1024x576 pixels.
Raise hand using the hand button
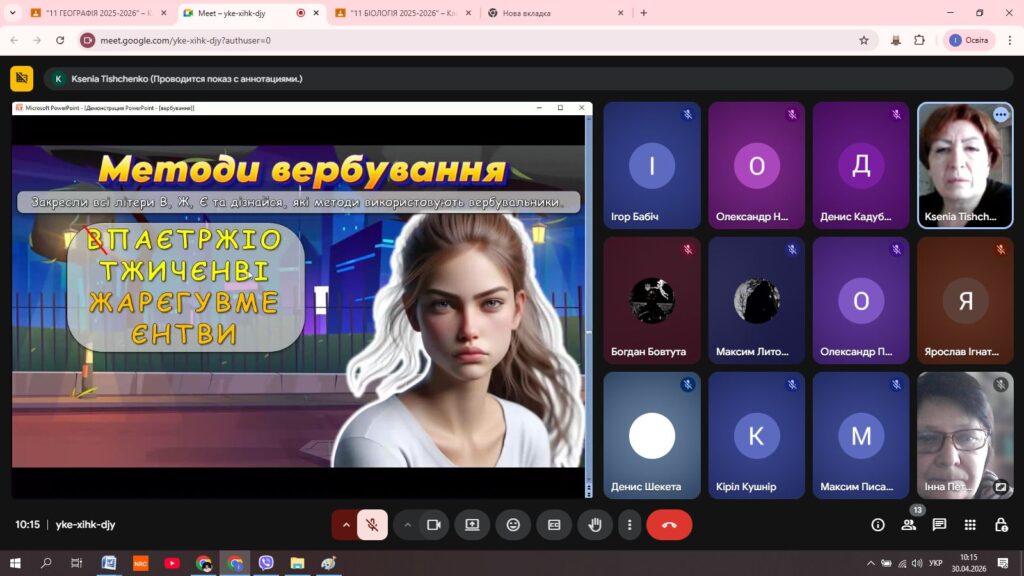[594, 524]
